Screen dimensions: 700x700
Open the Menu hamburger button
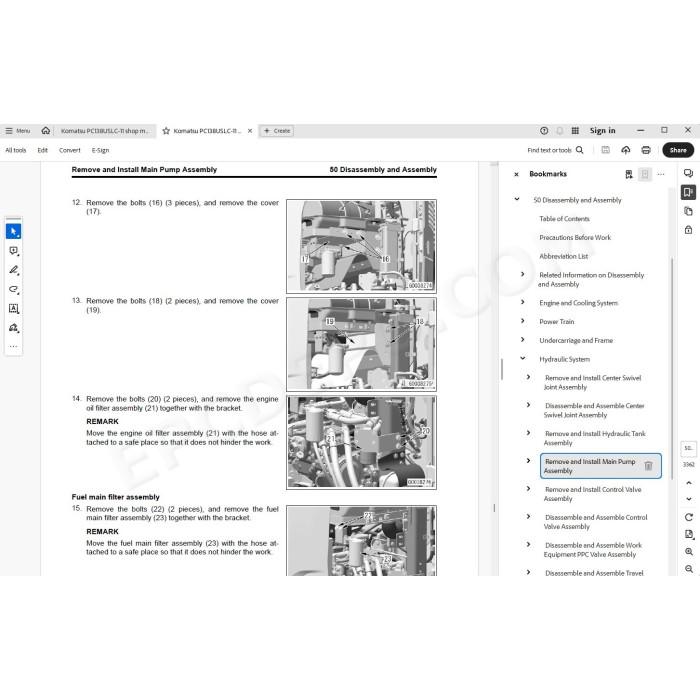[x=18, y=131]
